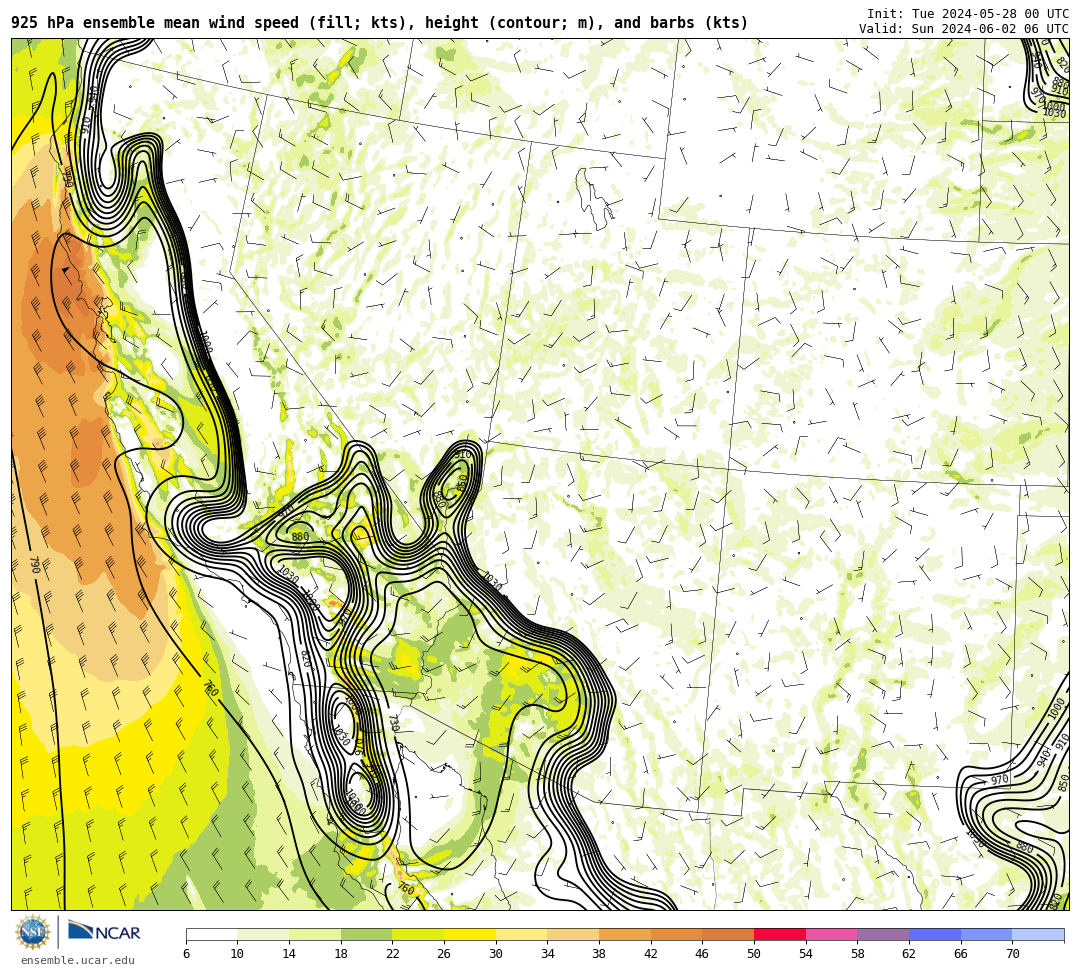
Task: Pick the tan 34–38 kts swatch
Action: 573,934
